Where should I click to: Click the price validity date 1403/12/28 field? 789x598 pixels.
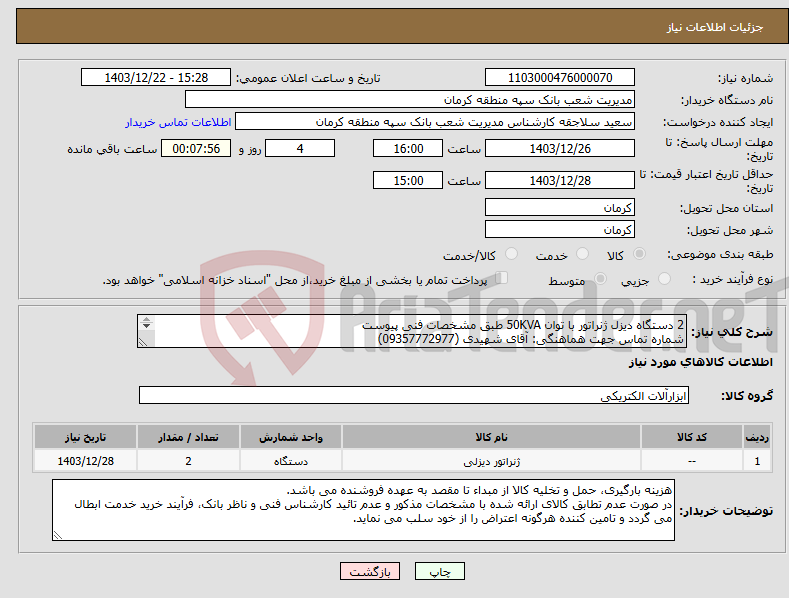coord(560,180)
